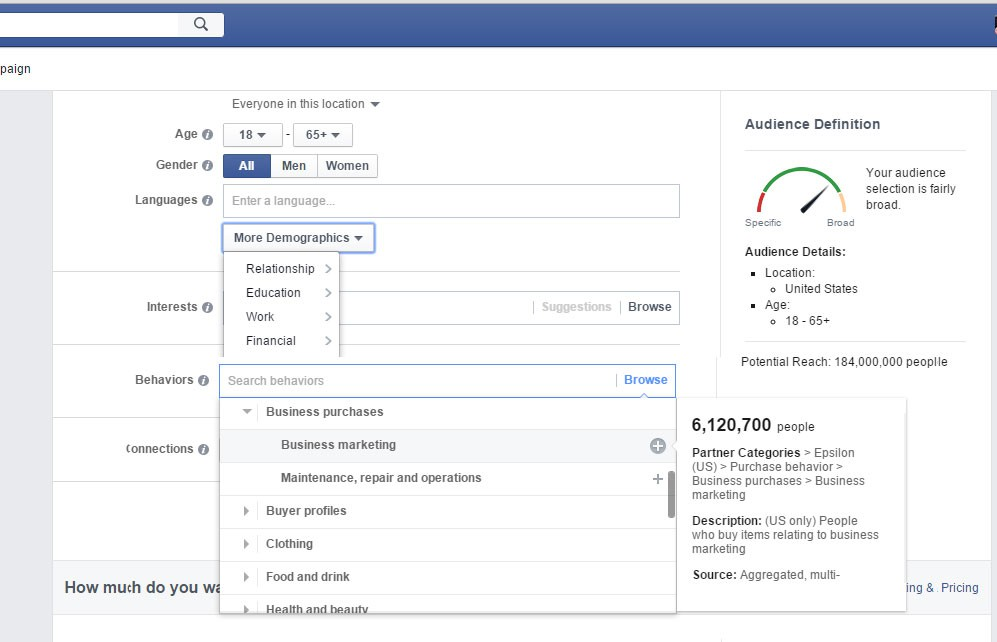Image resolution: width=997 pixels, height=642 pixels.
Task: Expand the Buyer profiles category
Action: pos(247,511)
